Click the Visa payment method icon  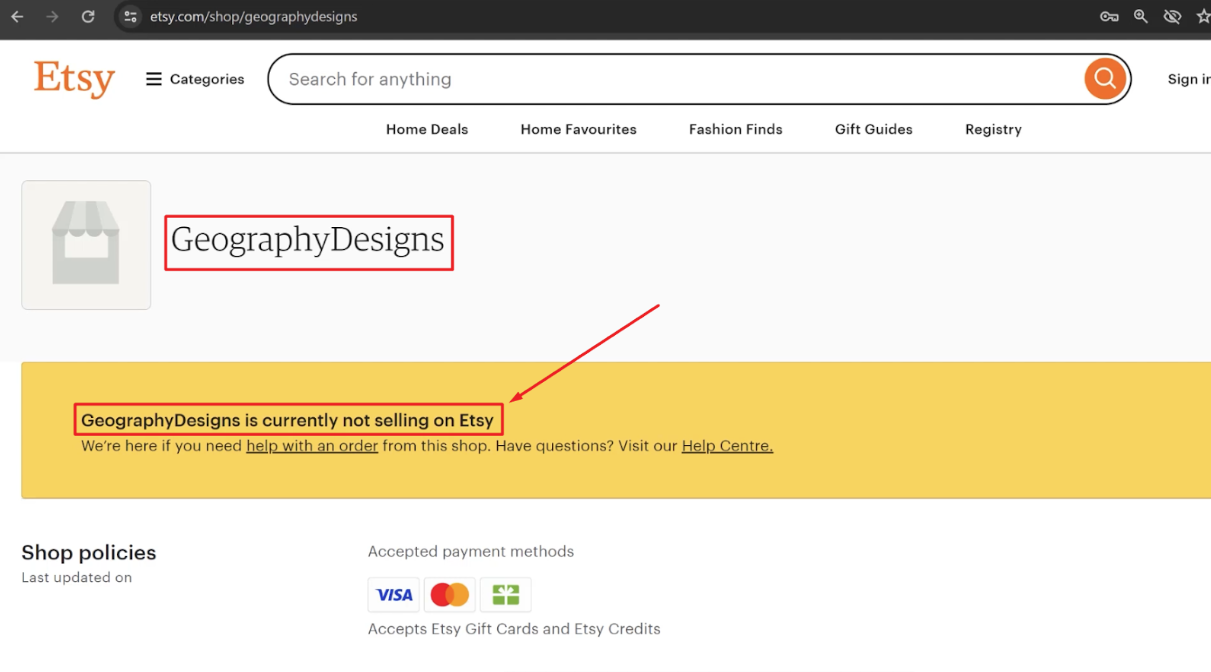tap(393, 594)
